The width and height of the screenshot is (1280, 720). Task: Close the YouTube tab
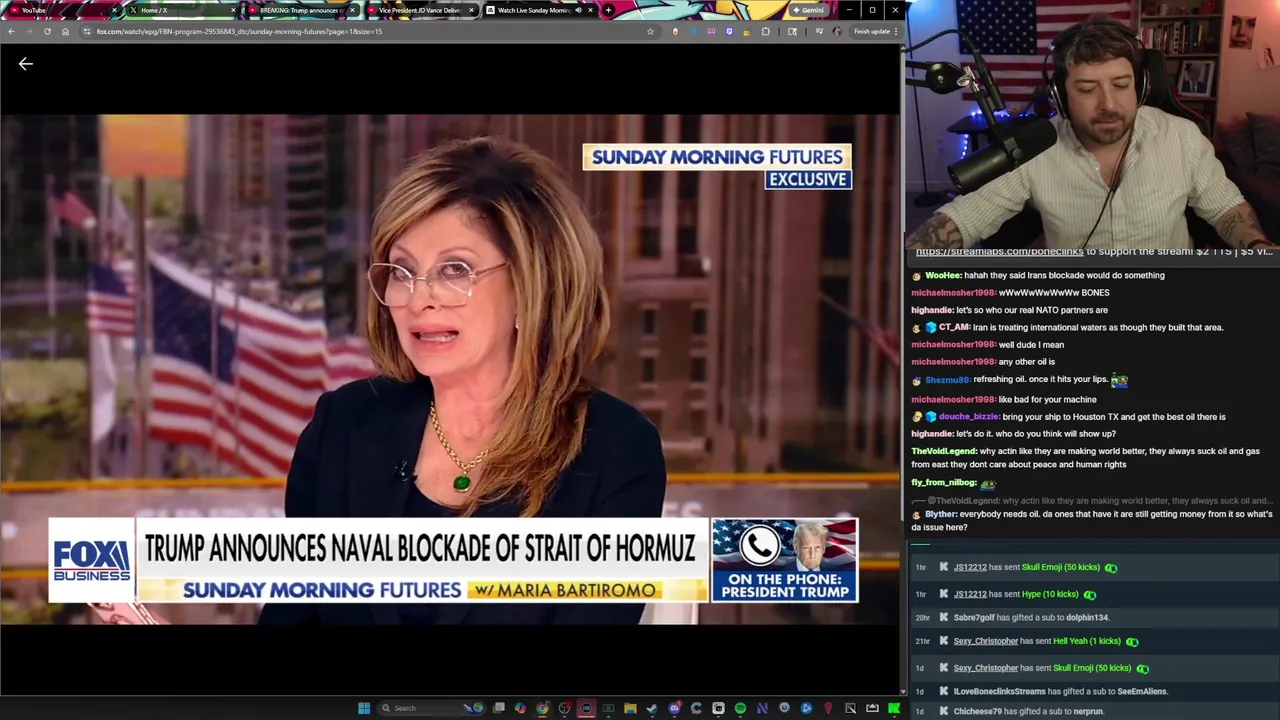tap(114, 10)
